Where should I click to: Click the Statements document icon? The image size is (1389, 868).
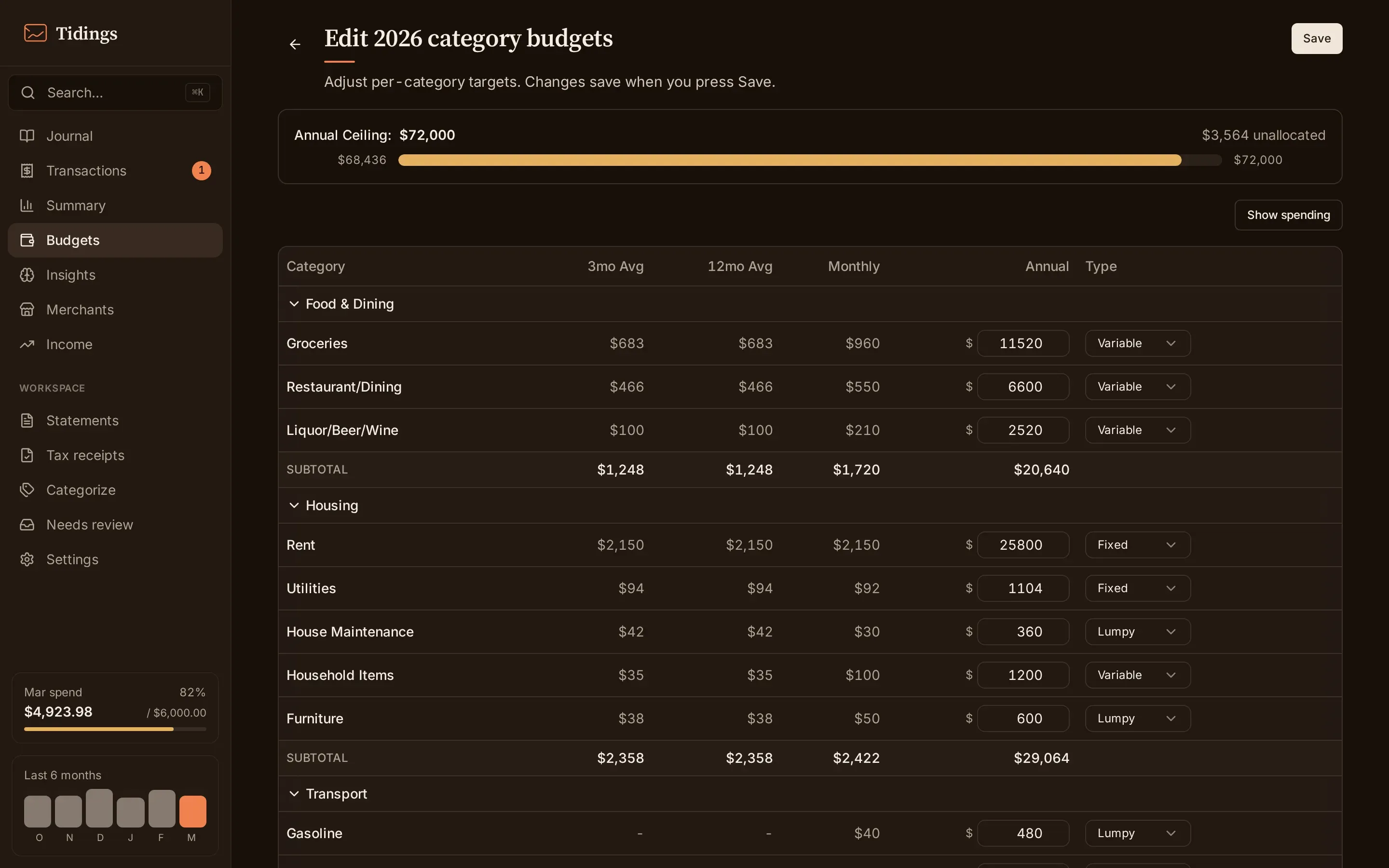[x=27, y=420]
